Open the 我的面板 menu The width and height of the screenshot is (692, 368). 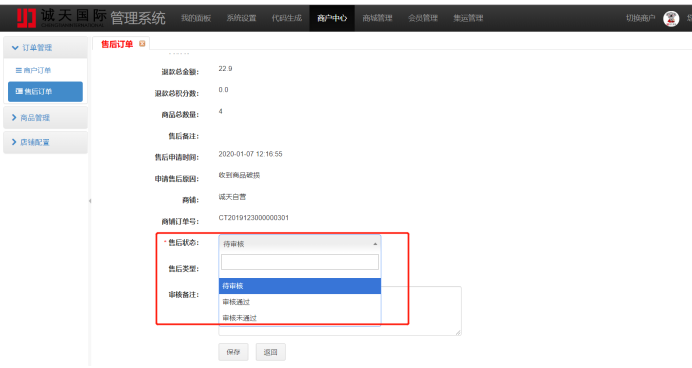(196, 18)
